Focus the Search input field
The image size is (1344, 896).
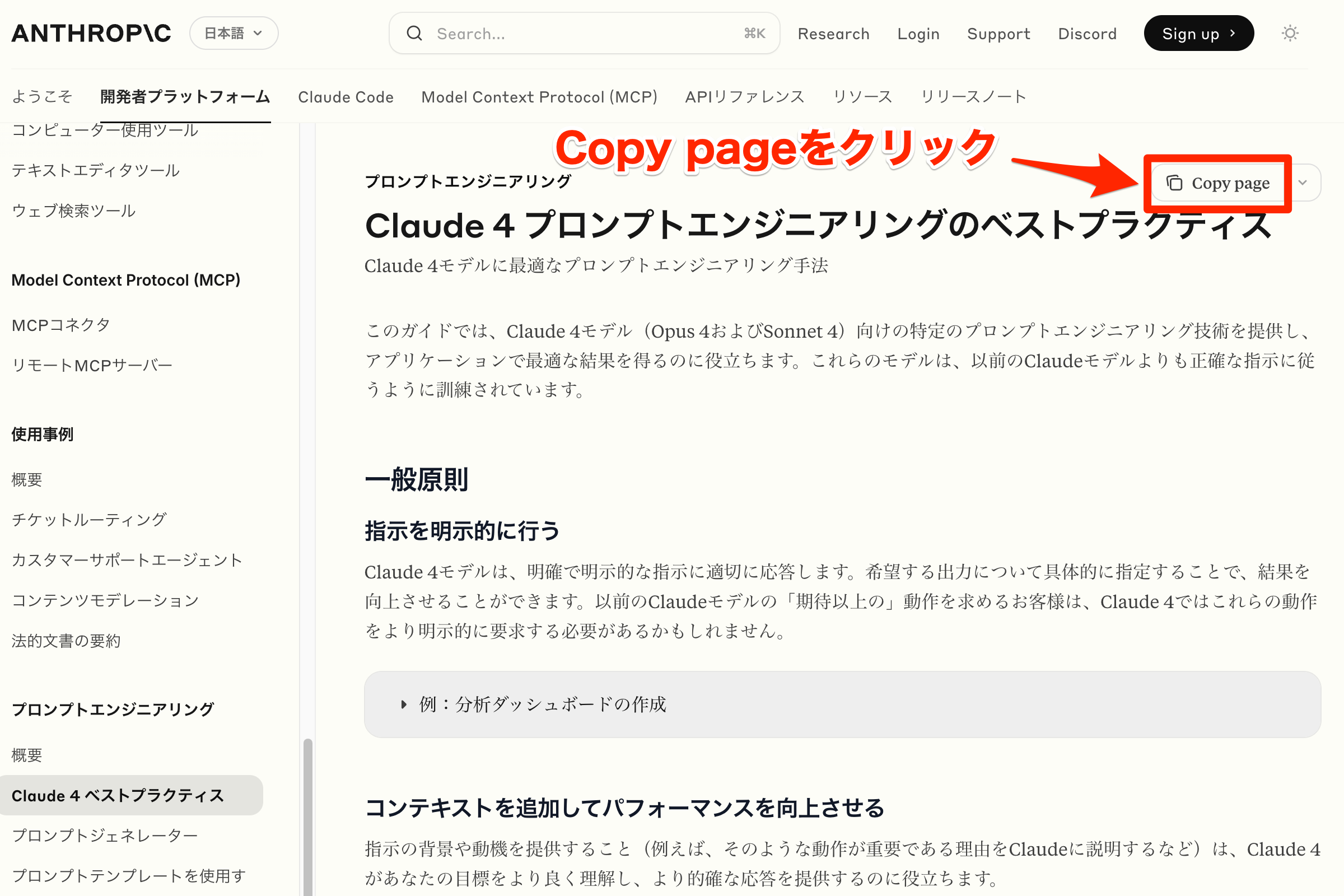[584, 33]
